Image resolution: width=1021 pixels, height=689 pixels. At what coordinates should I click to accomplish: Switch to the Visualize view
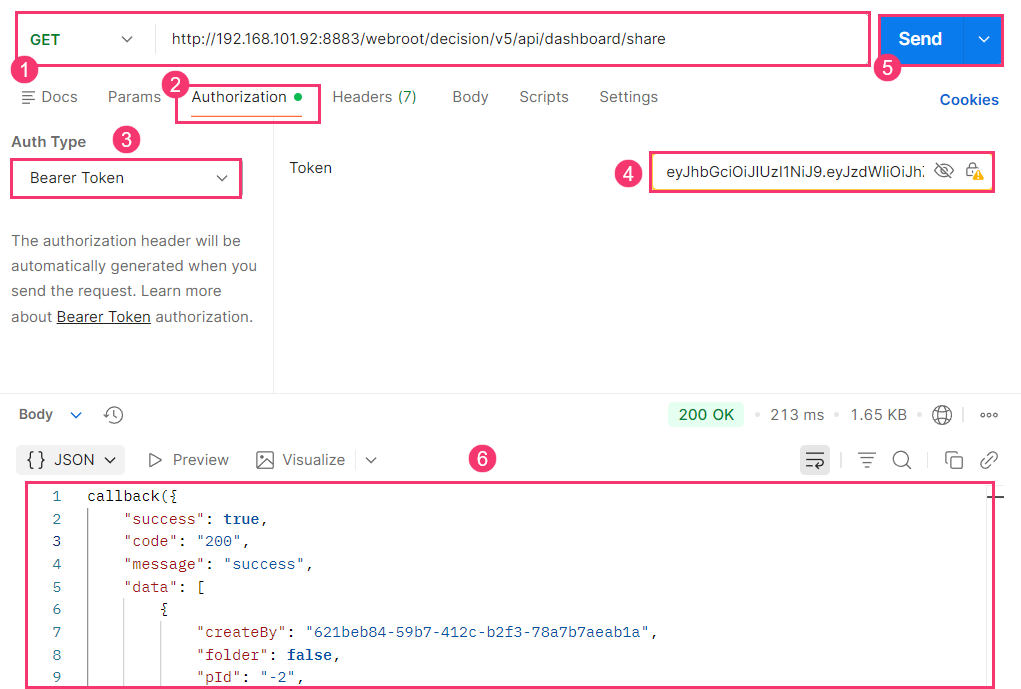click(301, 460)
